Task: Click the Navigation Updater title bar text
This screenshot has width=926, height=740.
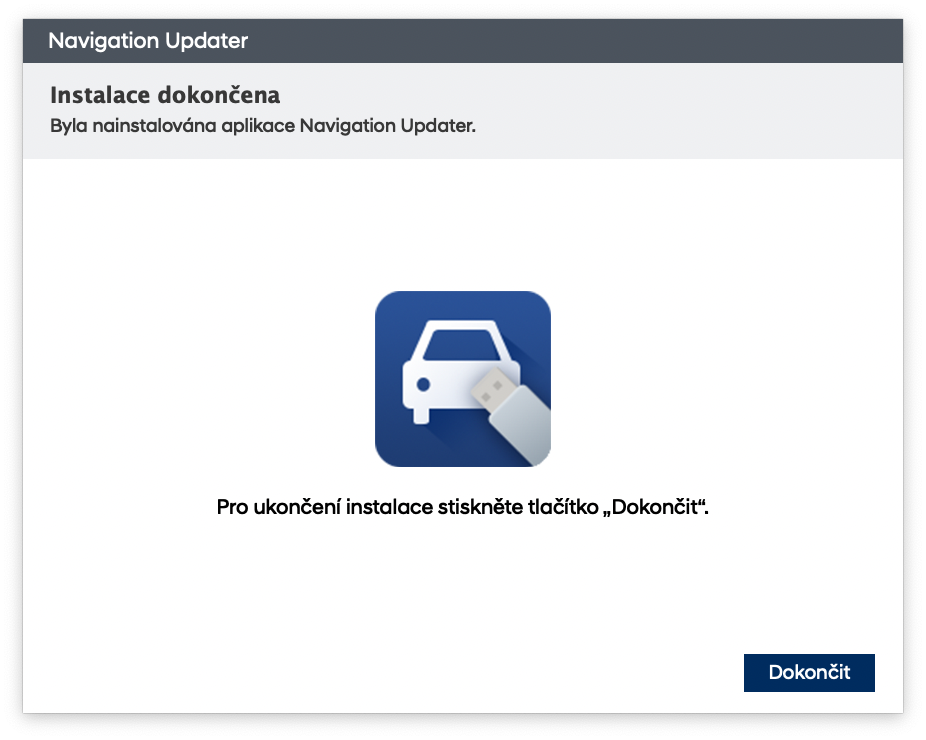Action: [x=148, y=41]
